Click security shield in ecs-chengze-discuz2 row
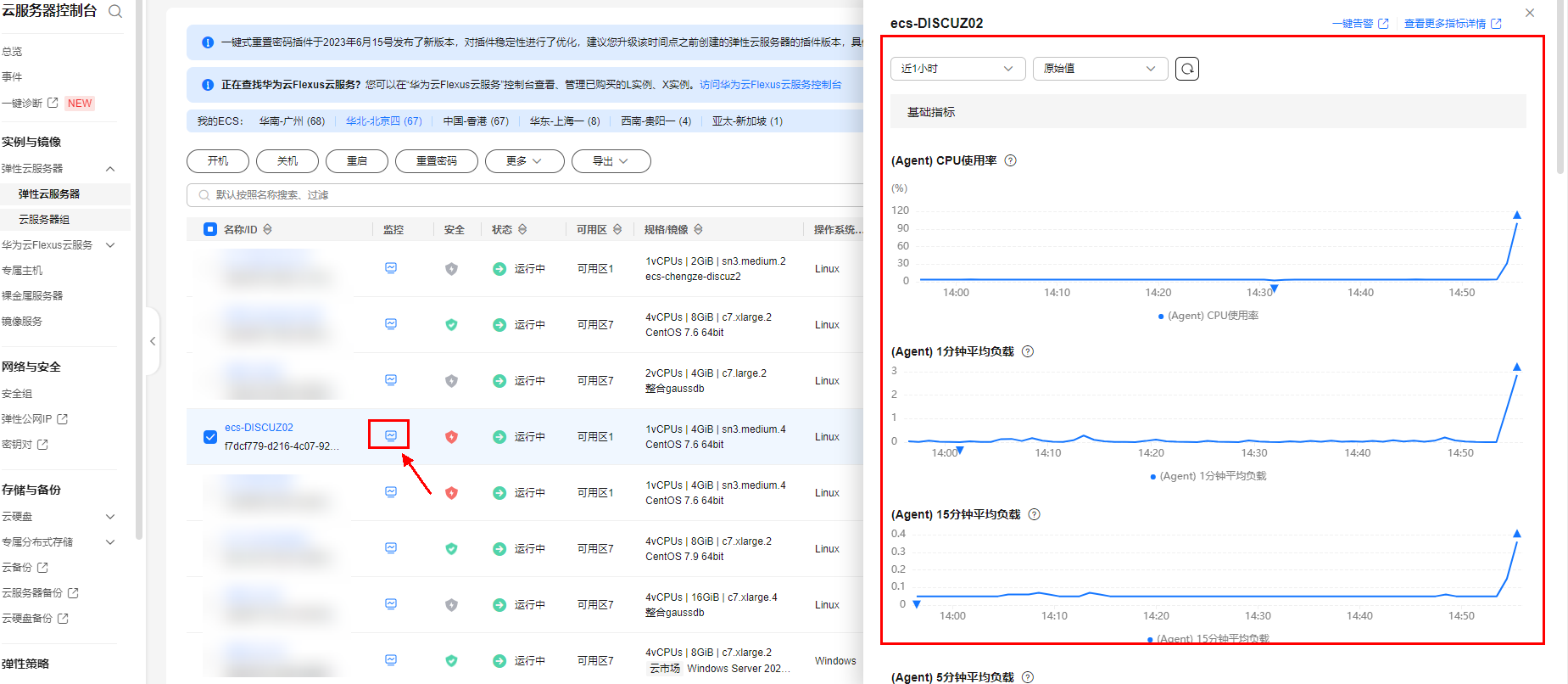The height and width of the screenshot is (684, 1568). point(451,269)
